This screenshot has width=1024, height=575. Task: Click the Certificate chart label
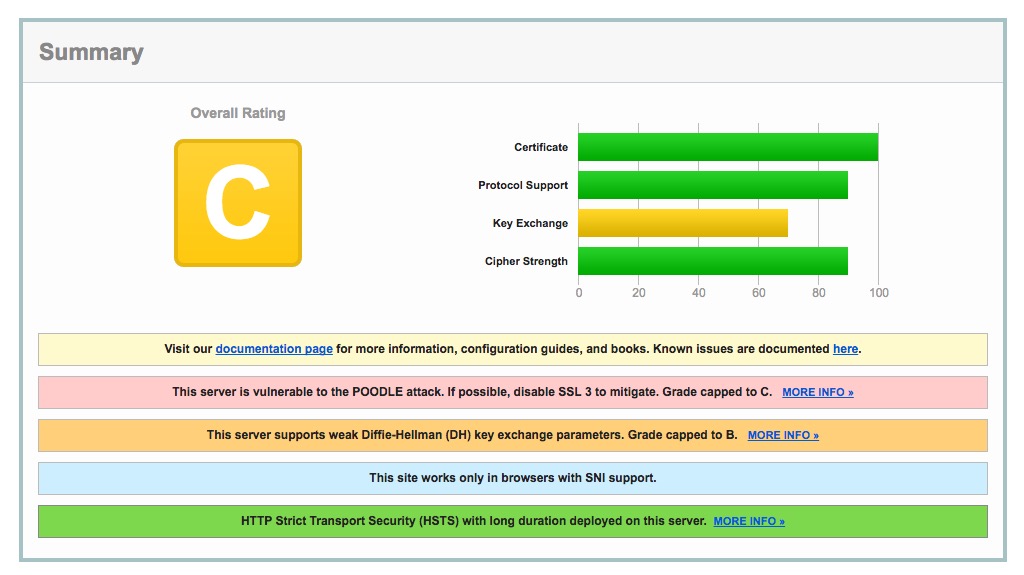(541, 147)
